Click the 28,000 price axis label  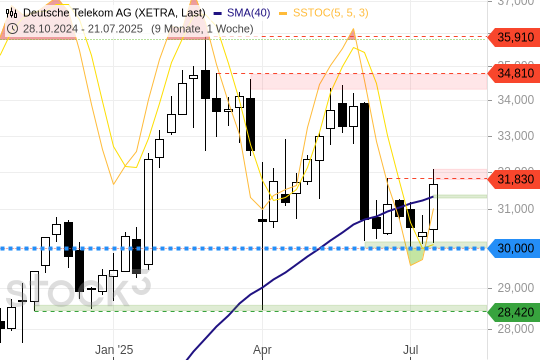point(516,329)
